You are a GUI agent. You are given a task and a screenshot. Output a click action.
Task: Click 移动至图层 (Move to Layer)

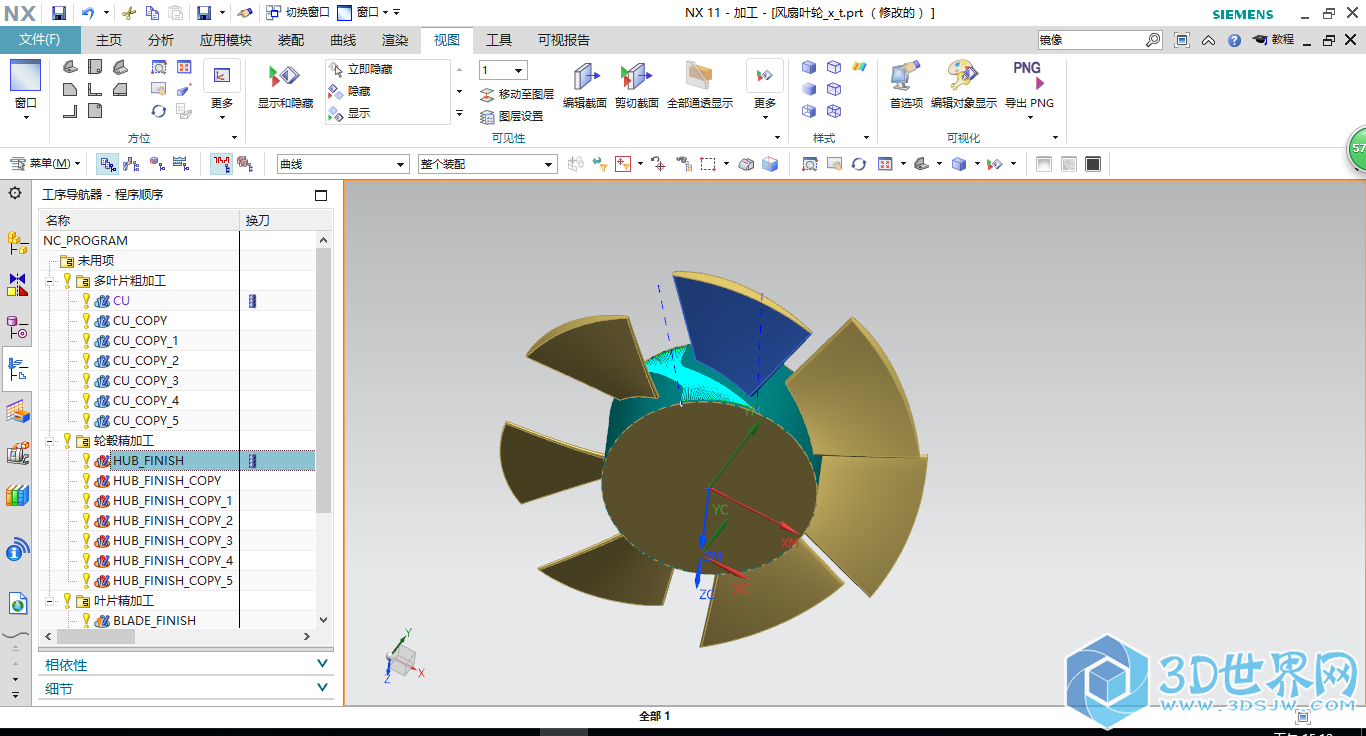point(517,94)
